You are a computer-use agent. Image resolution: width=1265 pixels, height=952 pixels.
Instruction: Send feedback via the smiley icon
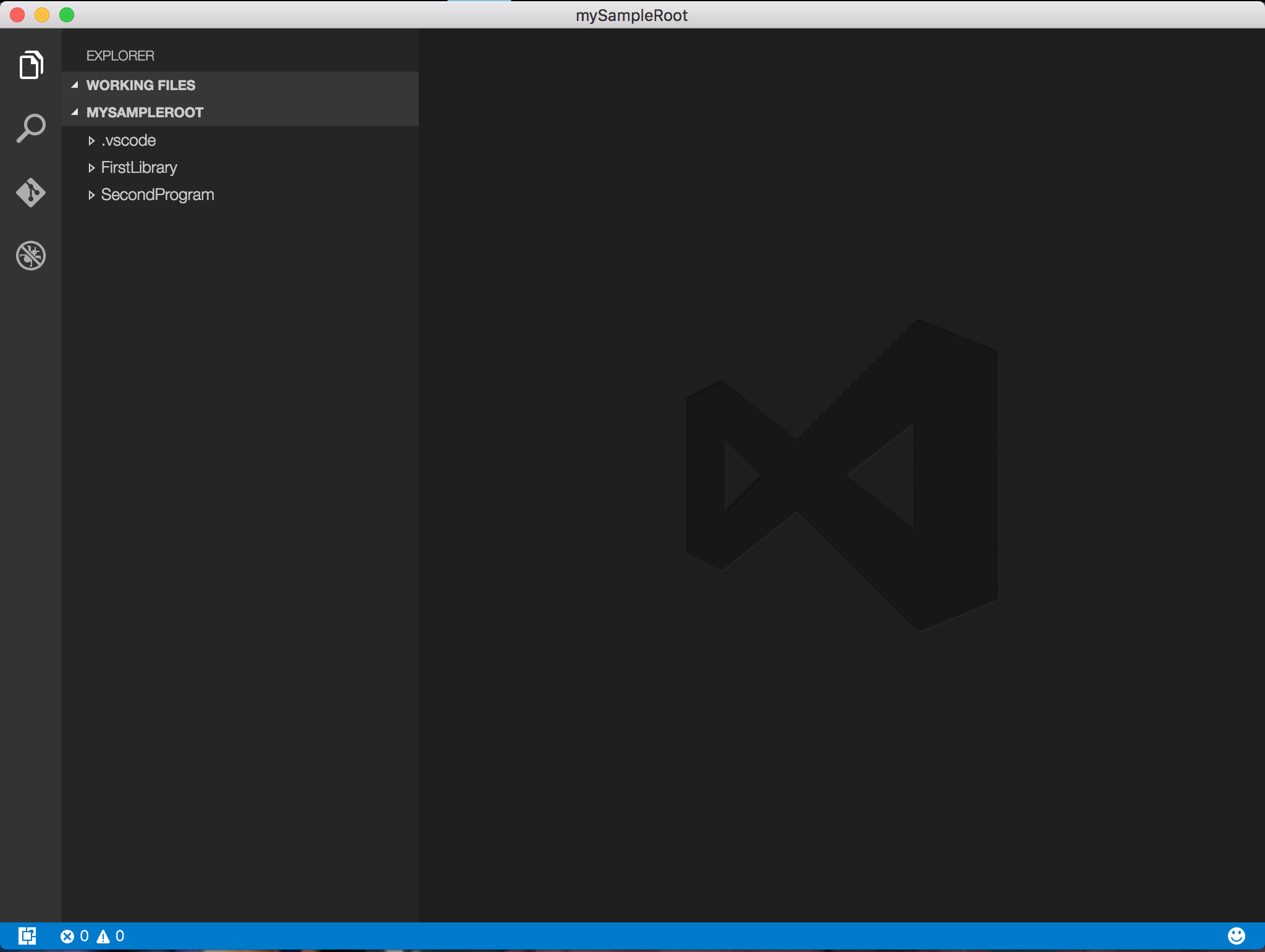1236,936
